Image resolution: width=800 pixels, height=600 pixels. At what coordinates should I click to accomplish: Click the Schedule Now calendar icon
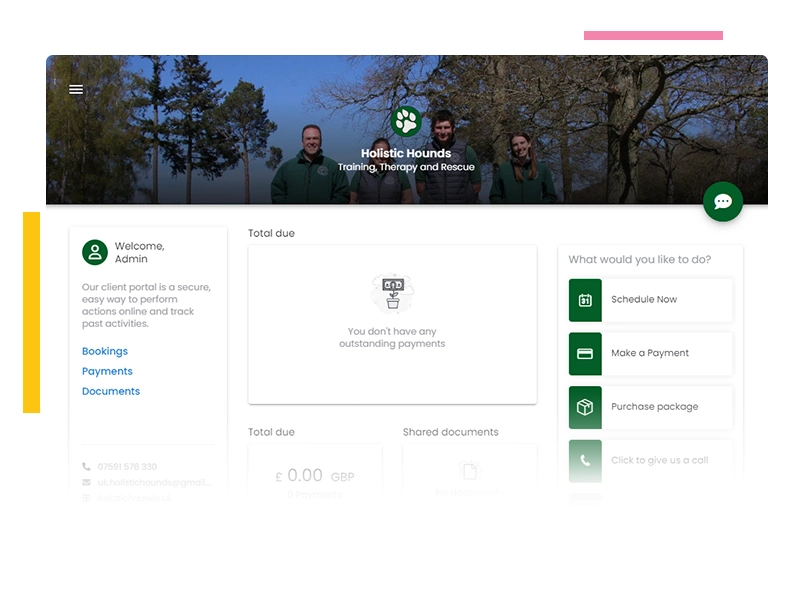[x=585, y=300]
